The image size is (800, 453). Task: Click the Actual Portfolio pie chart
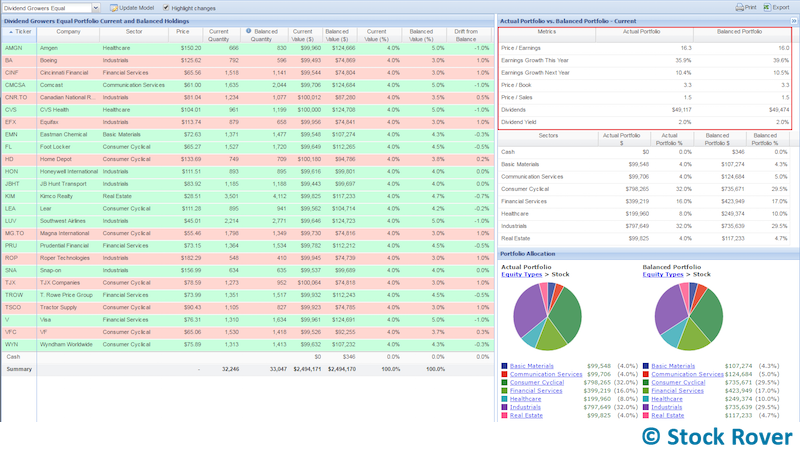coord(547,317)
